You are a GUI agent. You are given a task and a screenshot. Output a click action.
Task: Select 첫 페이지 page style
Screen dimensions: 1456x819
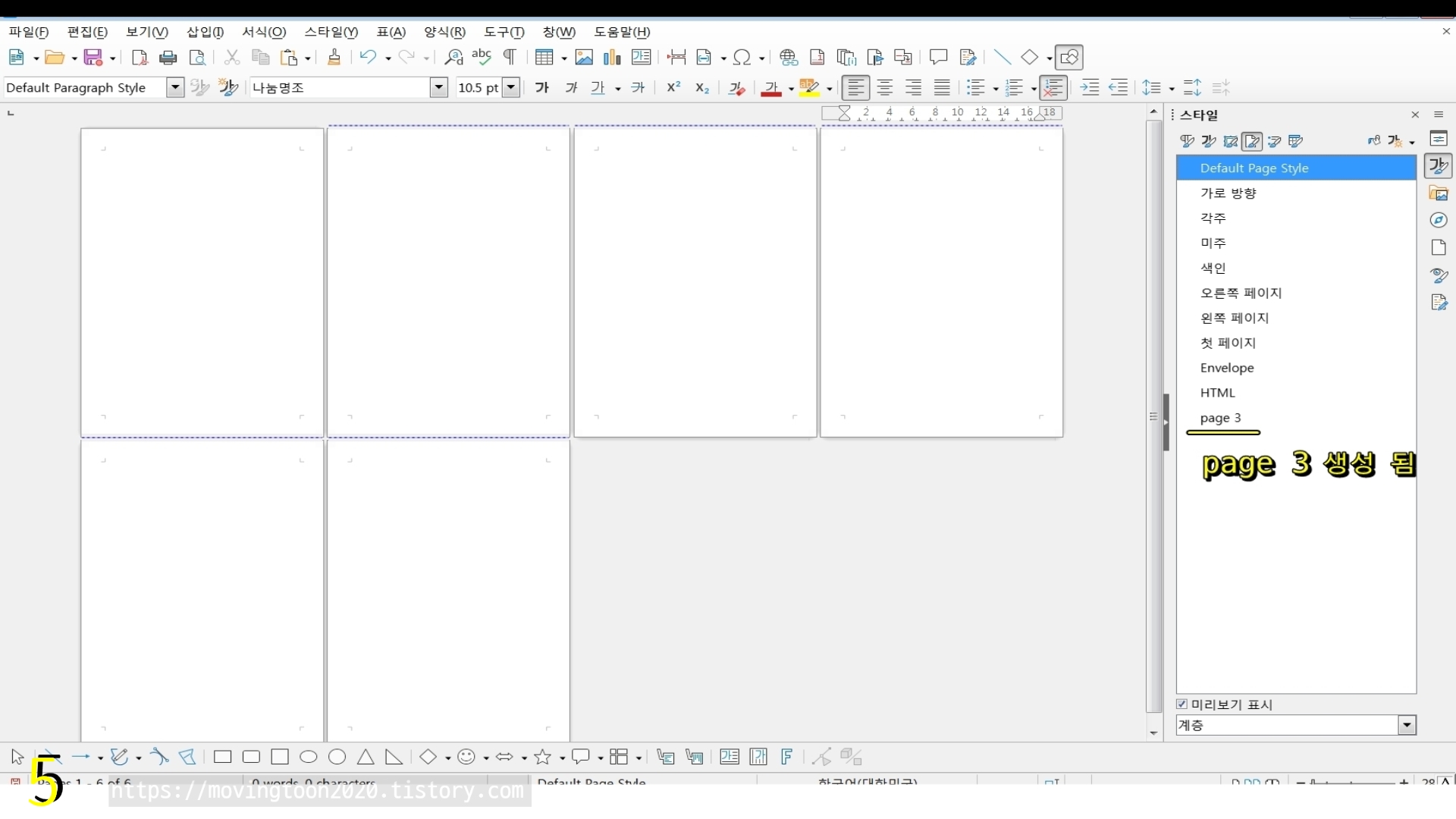pos(1296,343)
